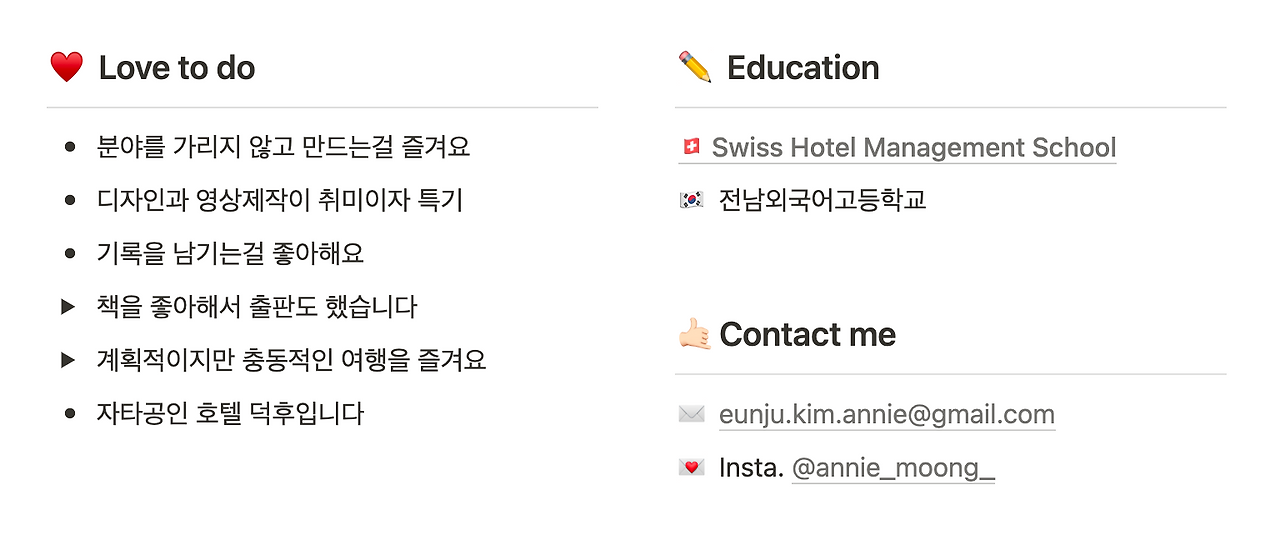Click the pencil icon beside Education

[694, 68]
